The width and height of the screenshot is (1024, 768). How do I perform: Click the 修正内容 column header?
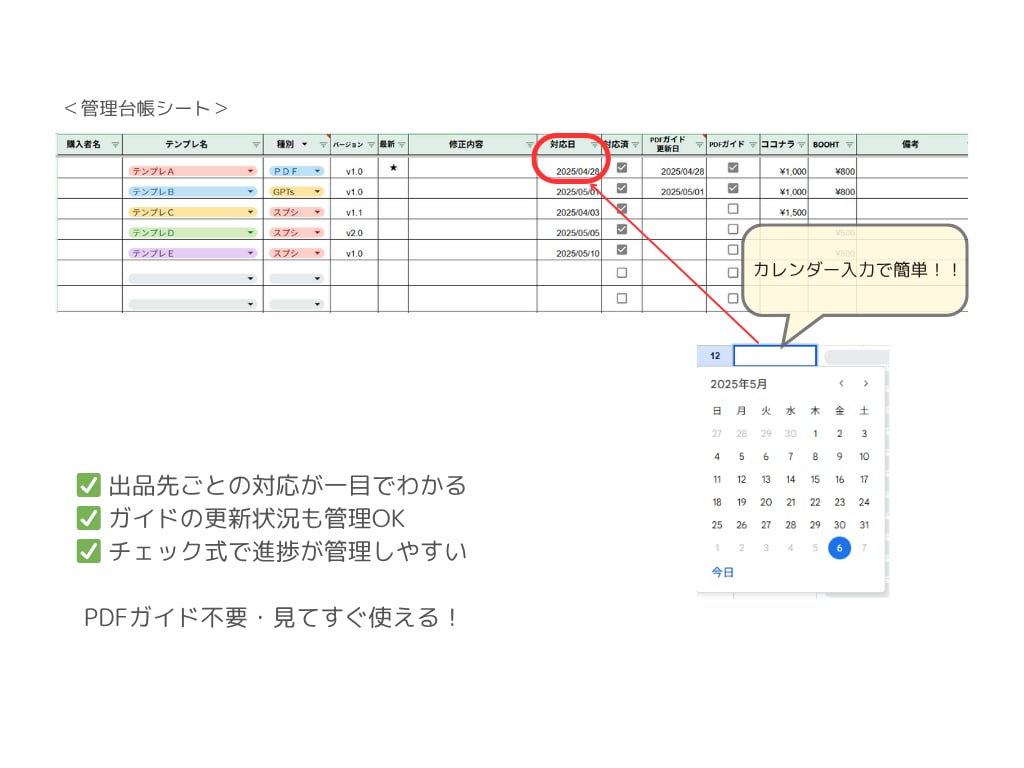[466, 144]
